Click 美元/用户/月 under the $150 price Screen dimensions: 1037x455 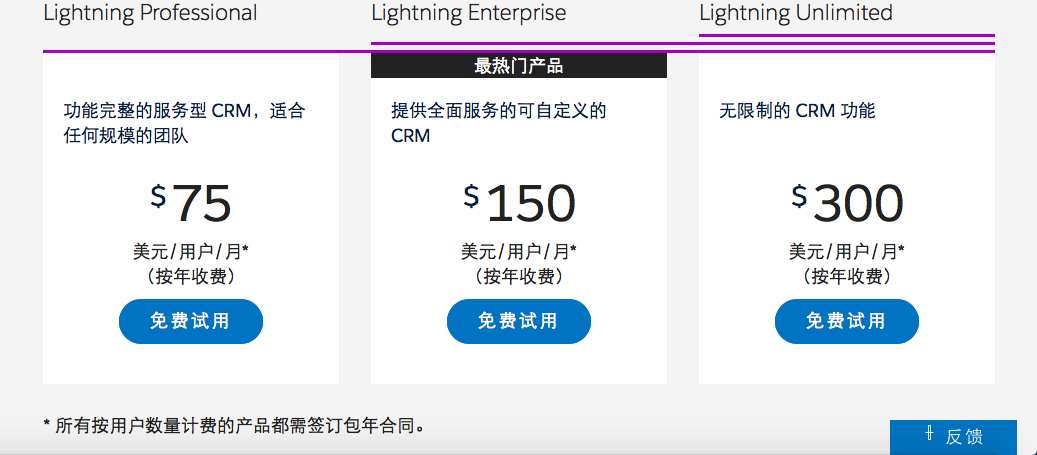(519, 252)
